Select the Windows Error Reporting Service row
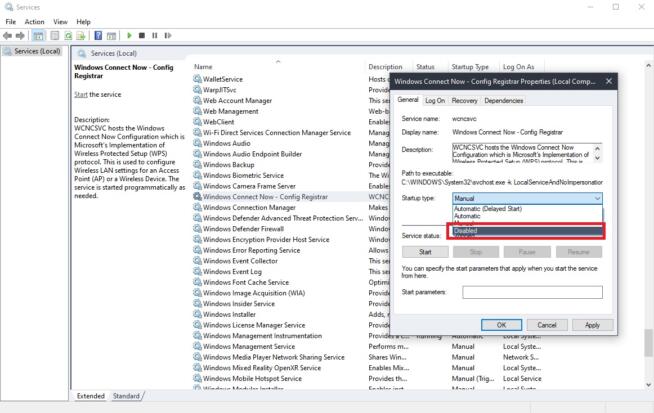654x413 pixels. [x=251, y=250]
